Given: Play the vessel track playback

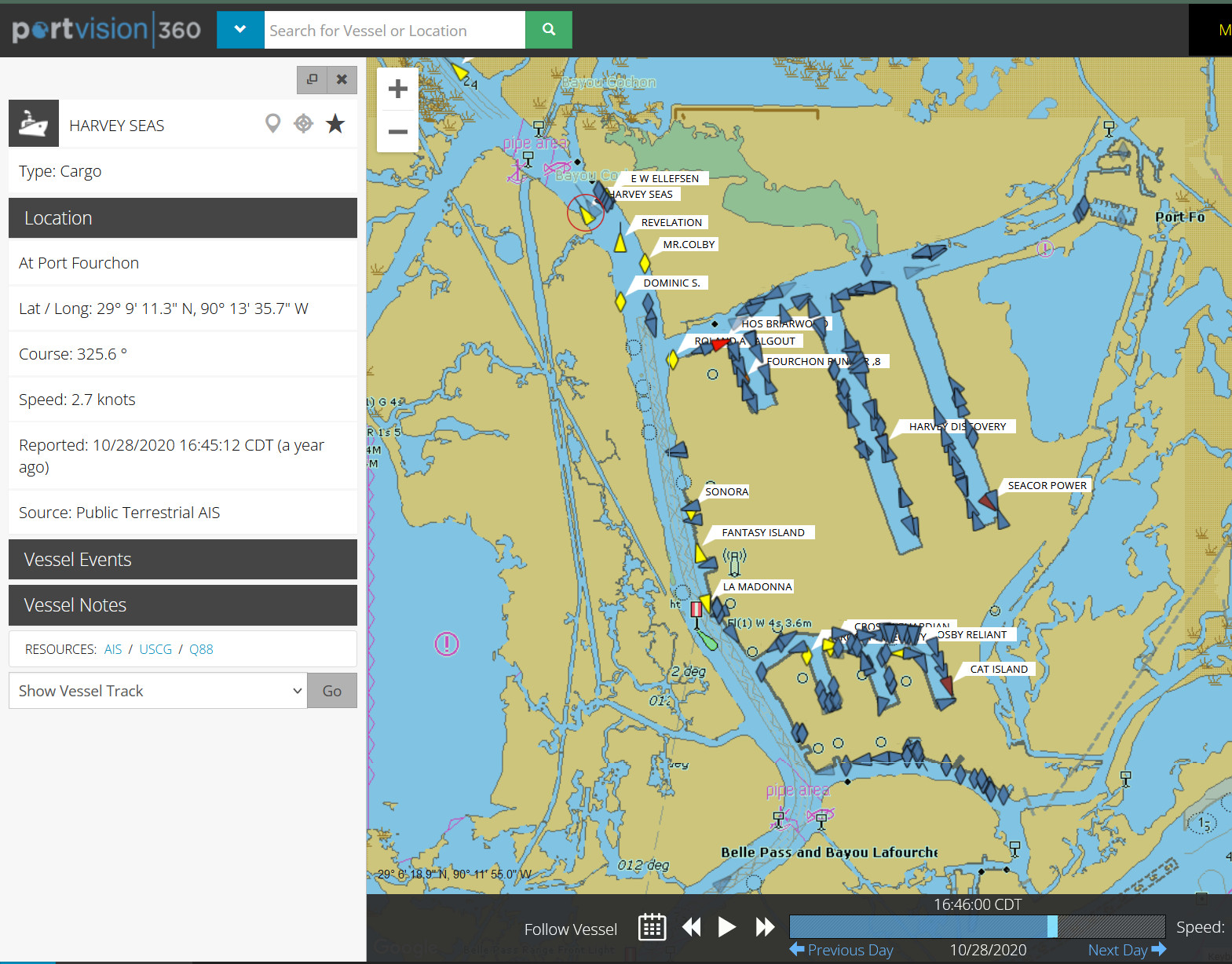Looking at the screenshot, I should click(727, 927).
